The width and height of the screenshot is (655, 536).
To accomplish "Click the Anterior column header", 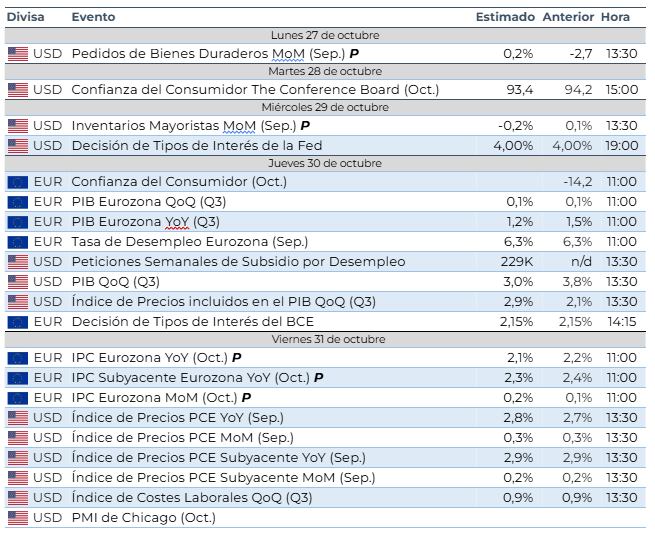I will [568, 17].
